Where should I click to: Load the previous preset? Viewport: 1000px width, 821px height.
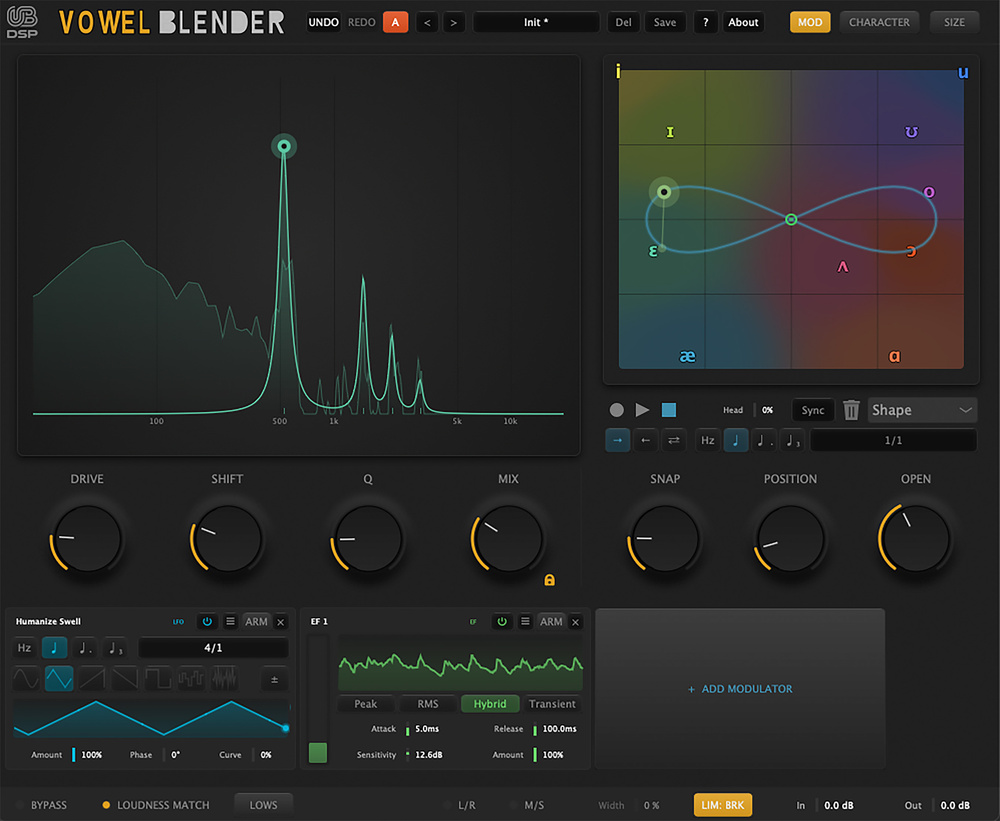click(x=427, y=22)
